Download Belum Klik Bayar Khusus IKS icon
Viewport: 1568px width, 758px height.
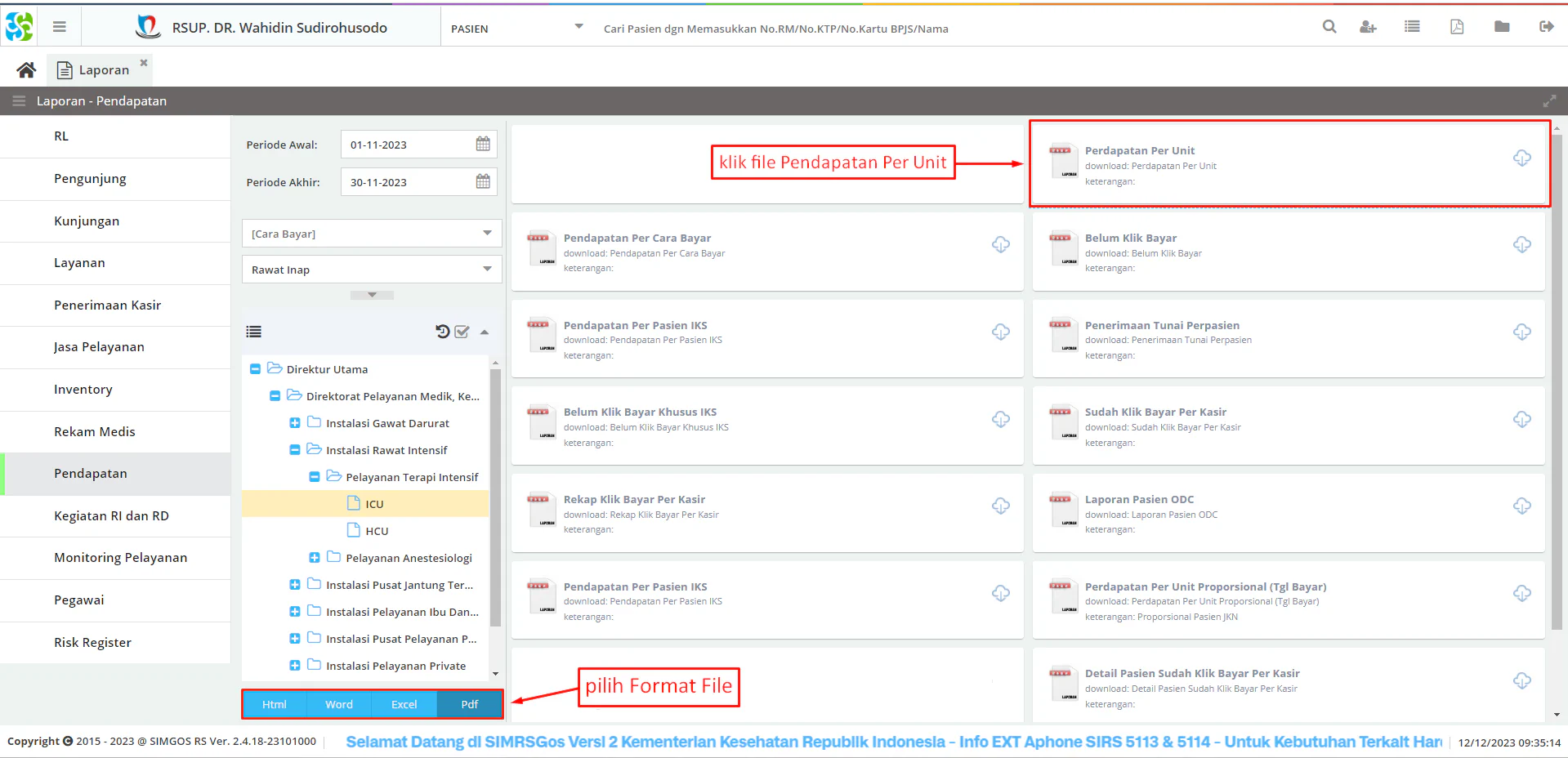tap(1000, 420)
